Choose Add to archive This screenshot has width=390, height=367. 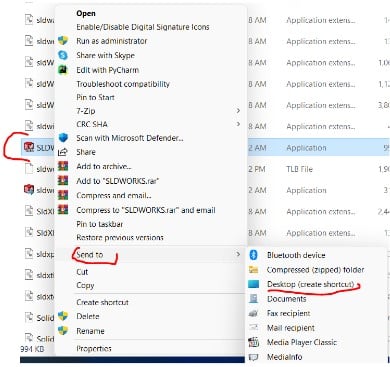(x=104, y=166)
